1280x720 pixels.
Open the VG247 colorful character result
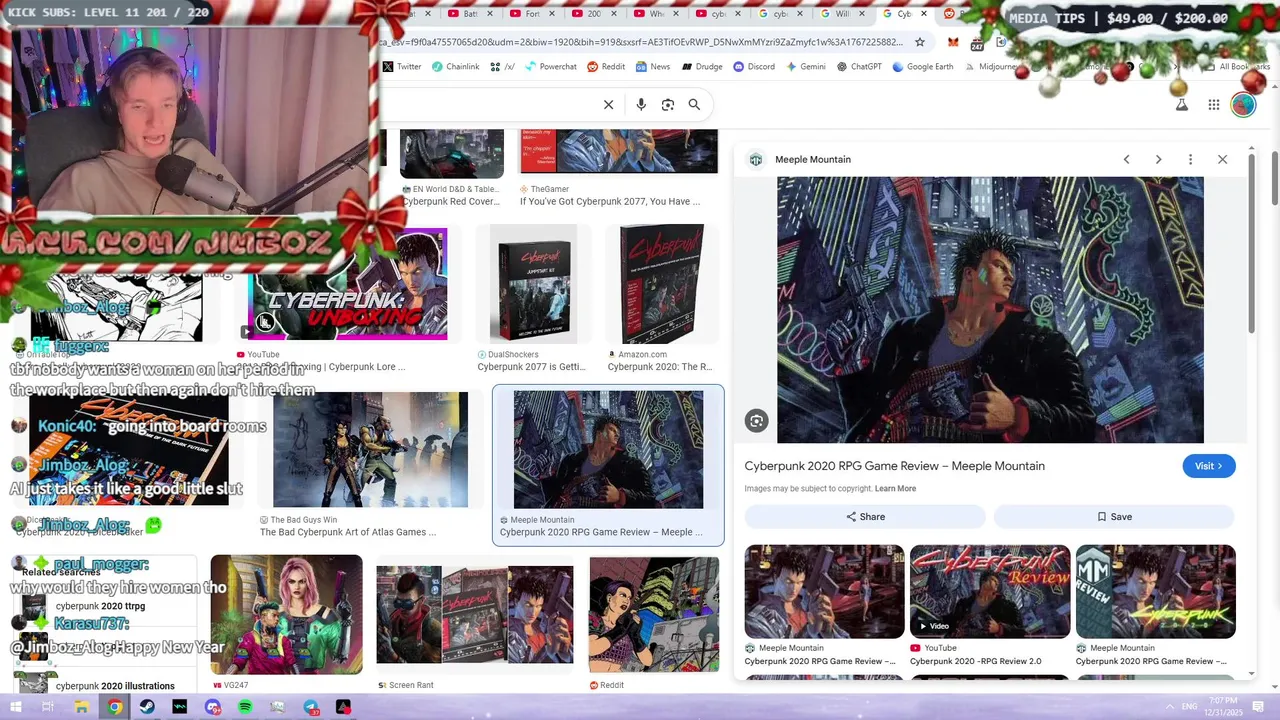[286, 615]
